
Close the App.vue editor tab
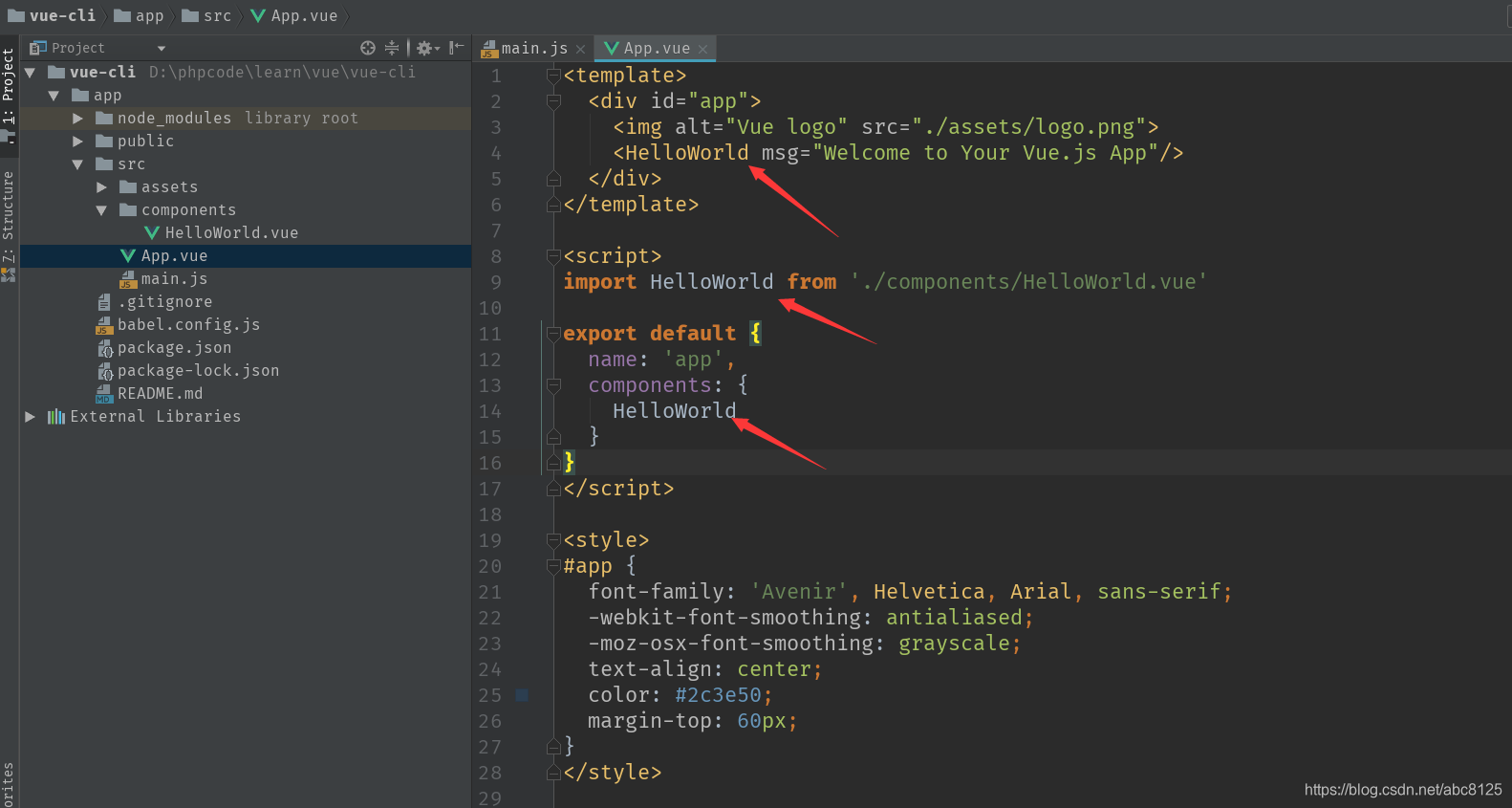[702, 49]
